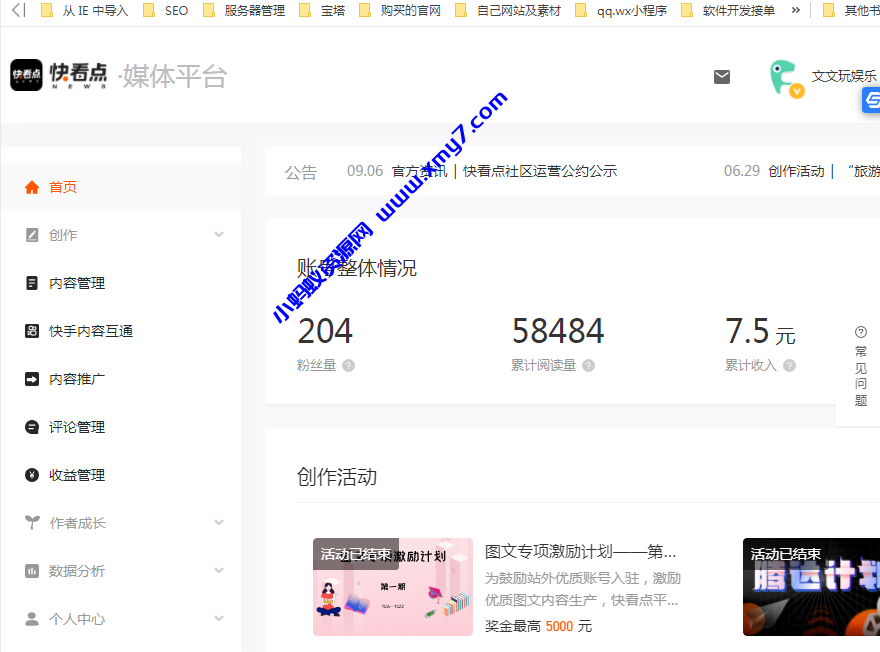Open 内容管理 via its sidebar icon

pyautogui.click(x=30, y=282)
